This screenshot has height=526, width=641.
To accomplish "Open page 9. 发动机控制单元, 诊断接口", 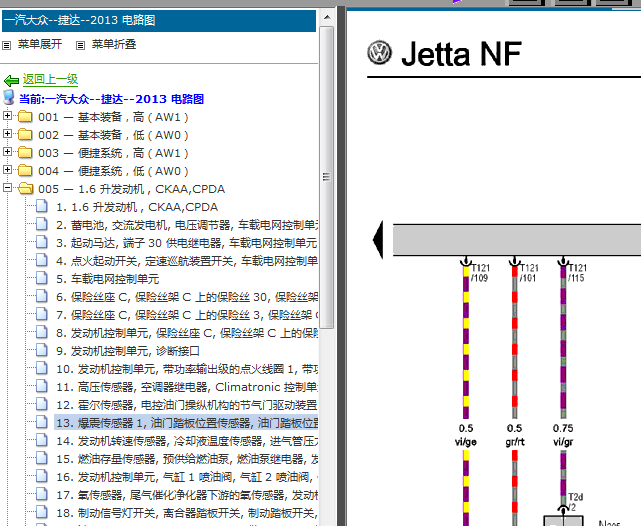I will [x=128, y=351].
